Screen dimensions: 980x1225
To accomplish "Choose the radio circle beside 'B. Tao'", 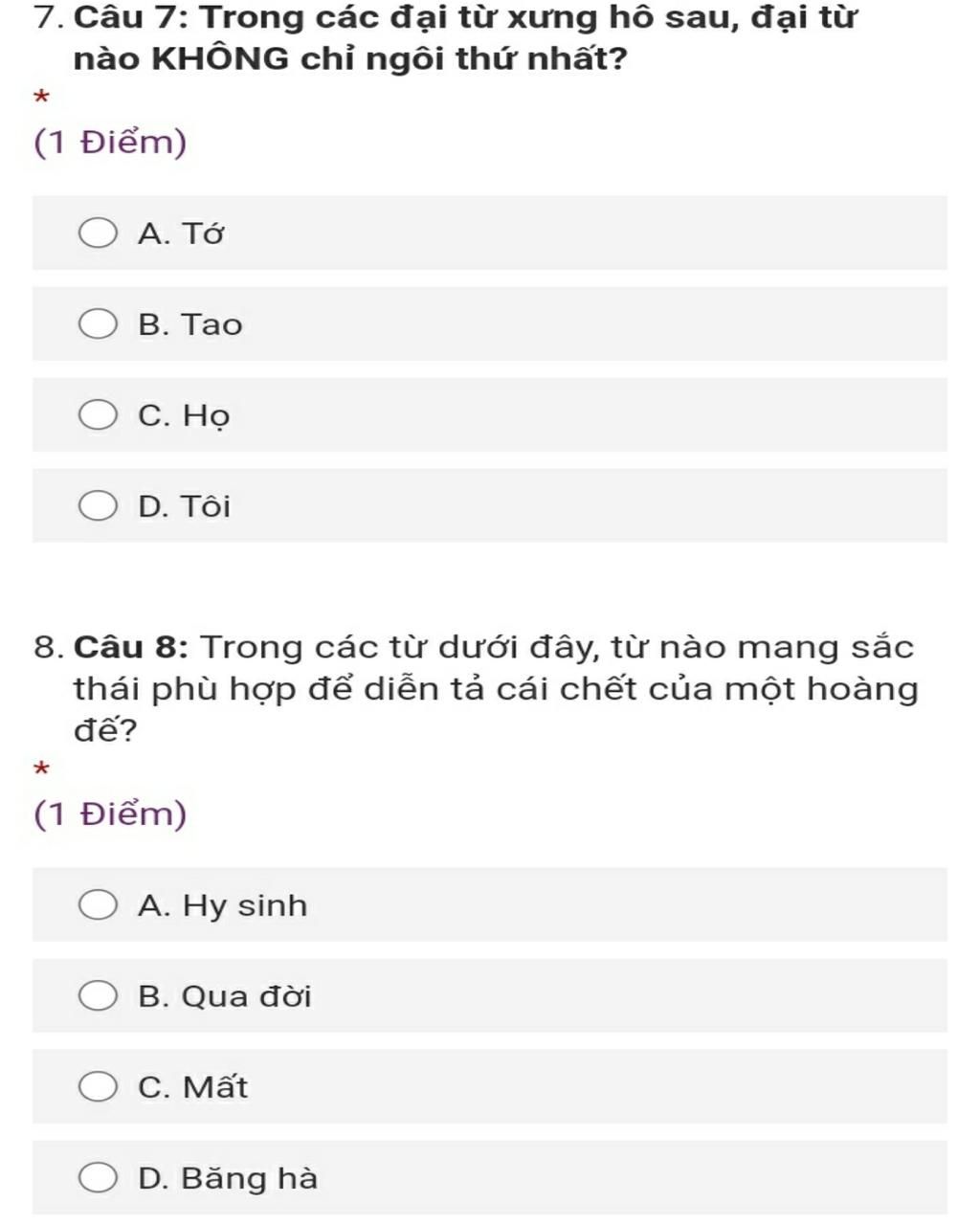I will (98, 324).
